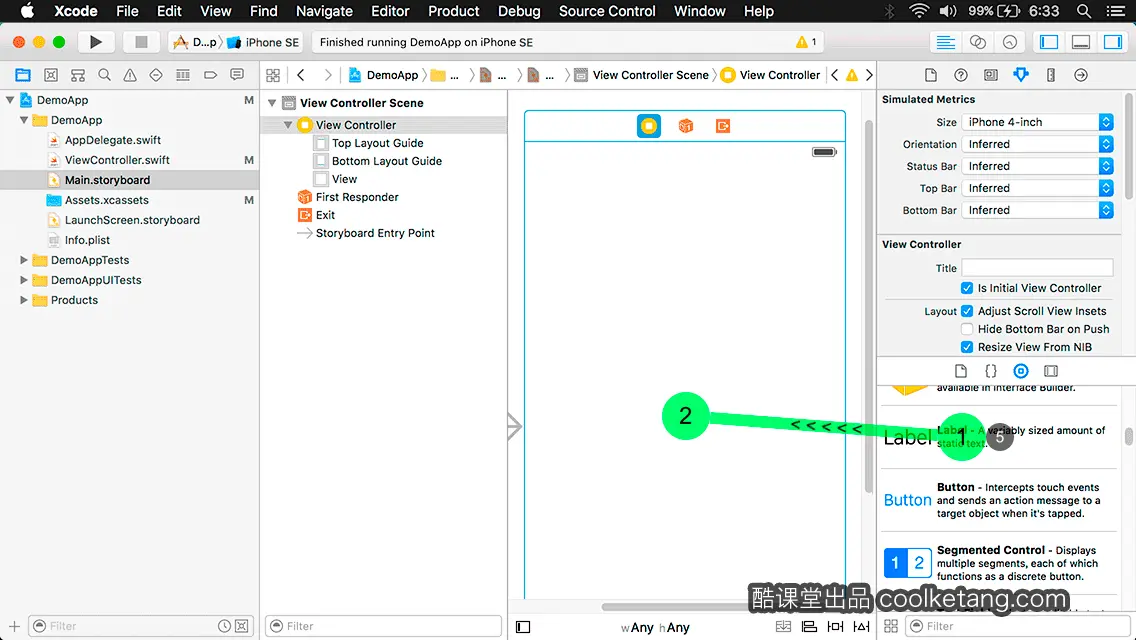Show the Media library
This screenshot has height=640, width=1136.
(x=1051, y=371)
